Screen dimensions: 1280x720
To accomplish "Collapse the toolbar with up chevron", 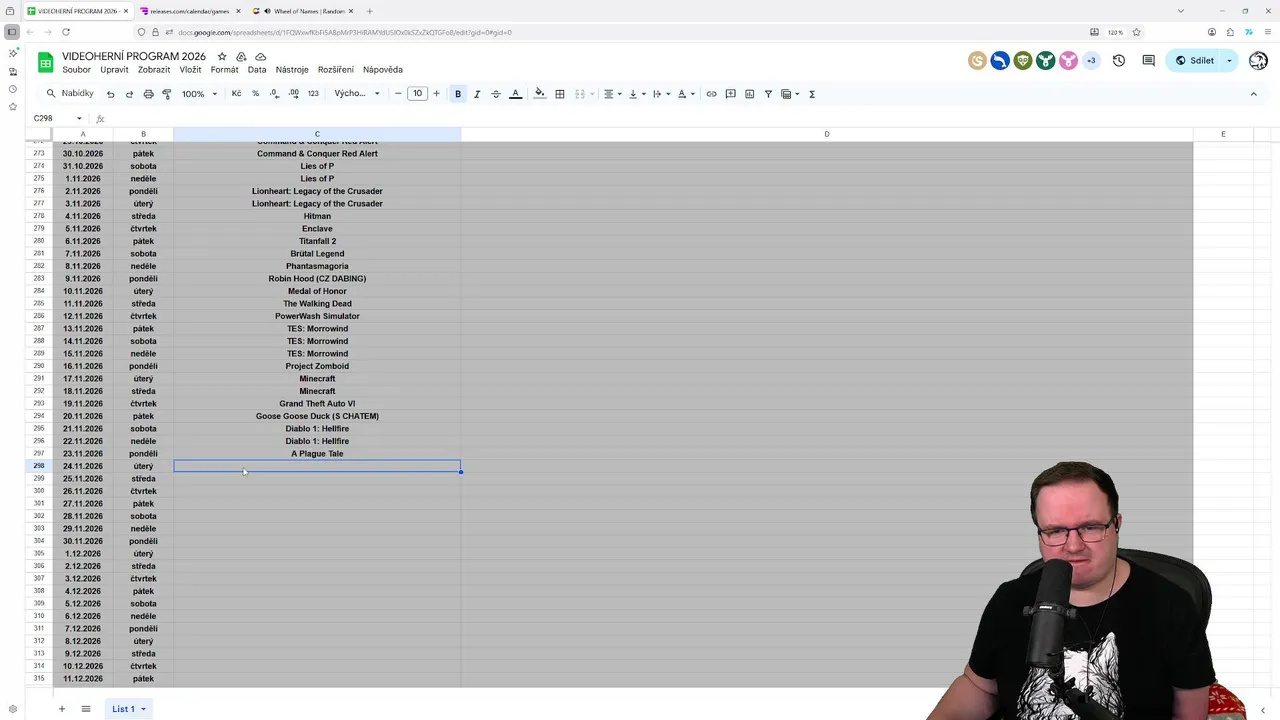I will (x=1253, y=94).
